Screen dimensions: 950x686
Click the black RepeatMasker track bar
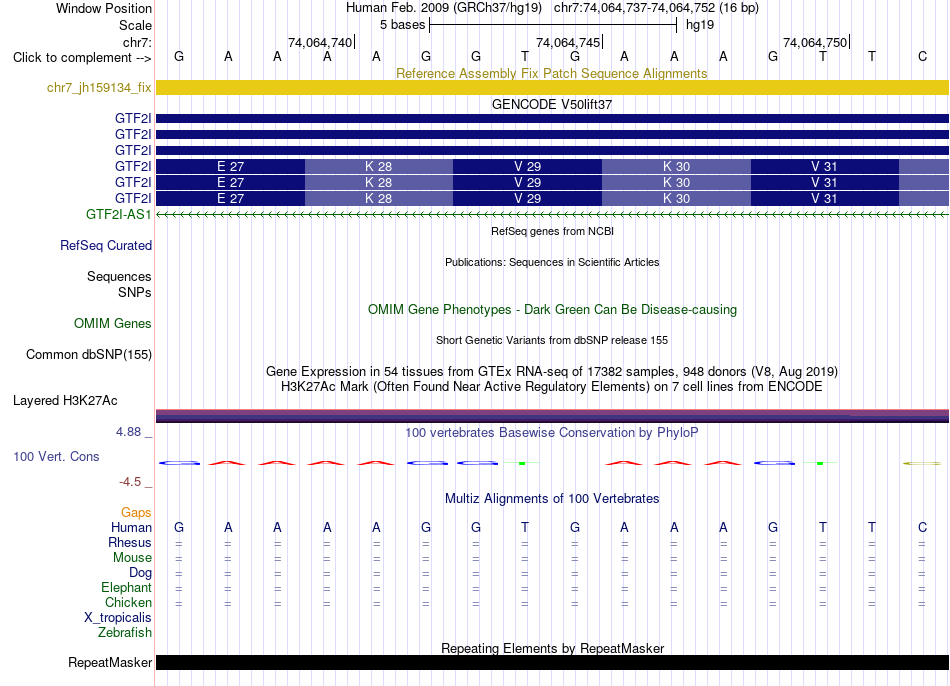(x=552, y=662)
